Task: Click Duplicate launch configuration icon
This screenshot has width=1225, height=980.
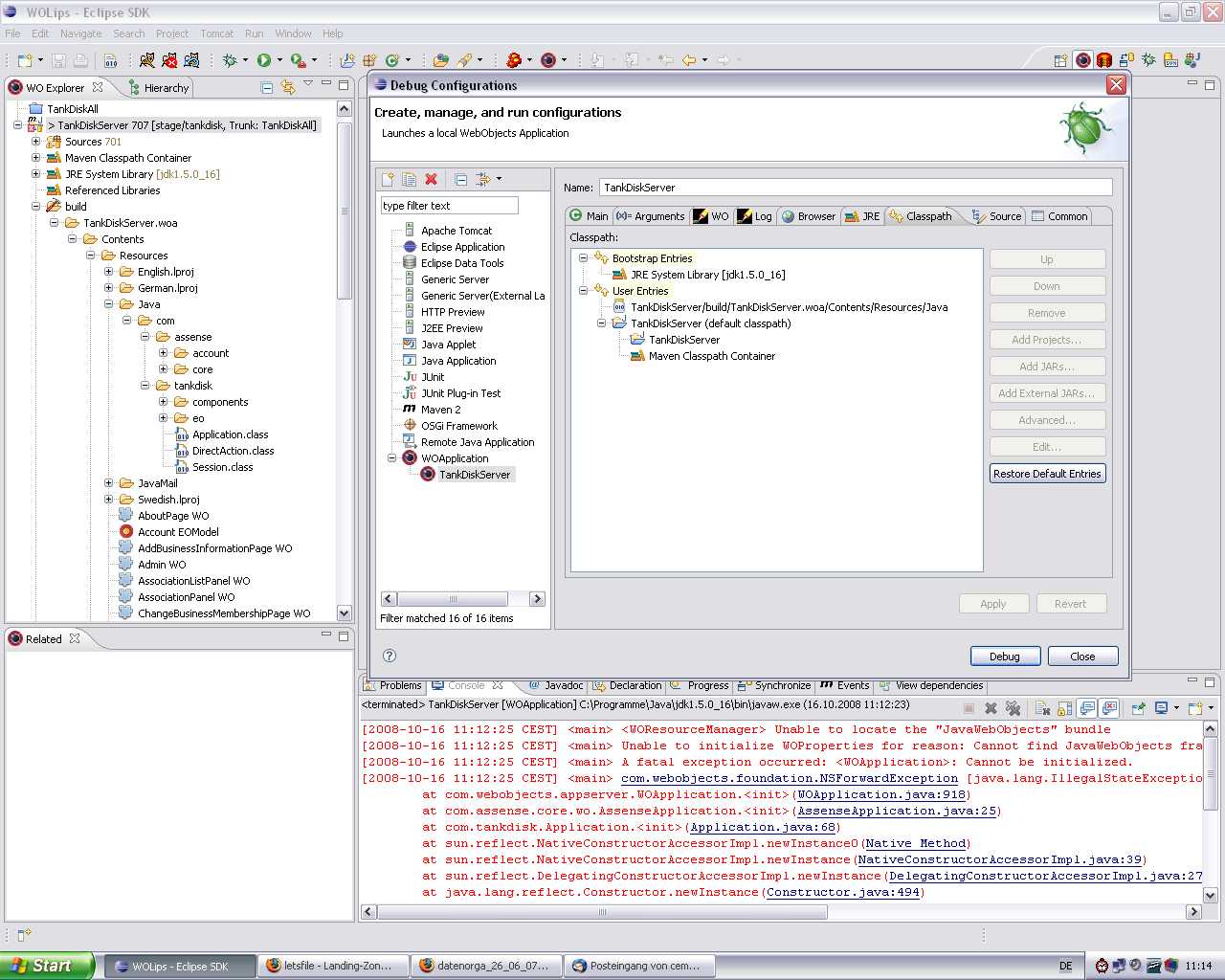Action: [x=410, y=180]
